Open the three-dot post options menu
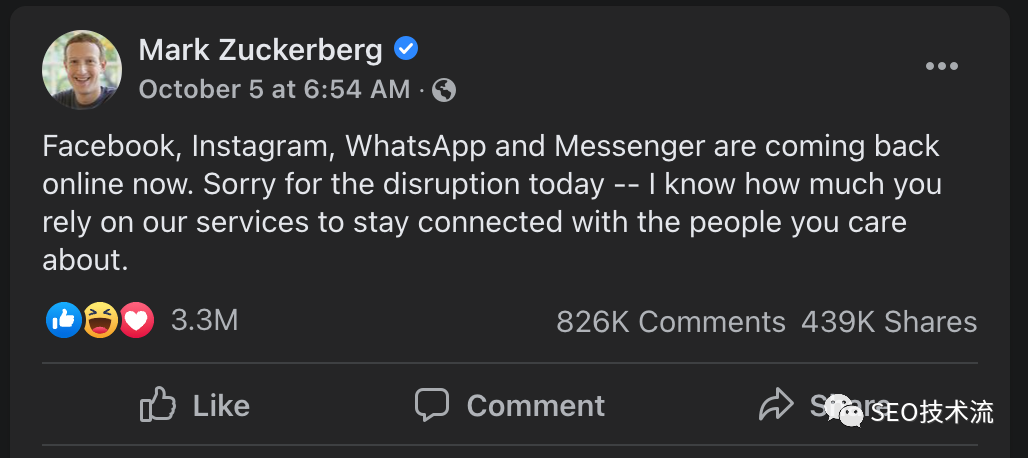This screenshot has height=458, width=1028. [x=941, y=67]
